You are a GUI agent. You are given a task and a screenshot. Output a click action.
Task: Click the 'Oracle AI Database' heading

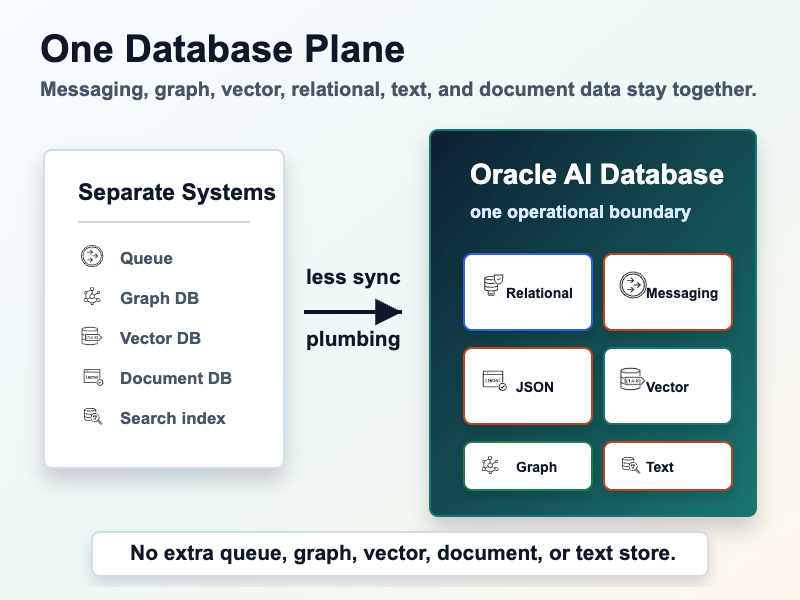click(597, 174)
